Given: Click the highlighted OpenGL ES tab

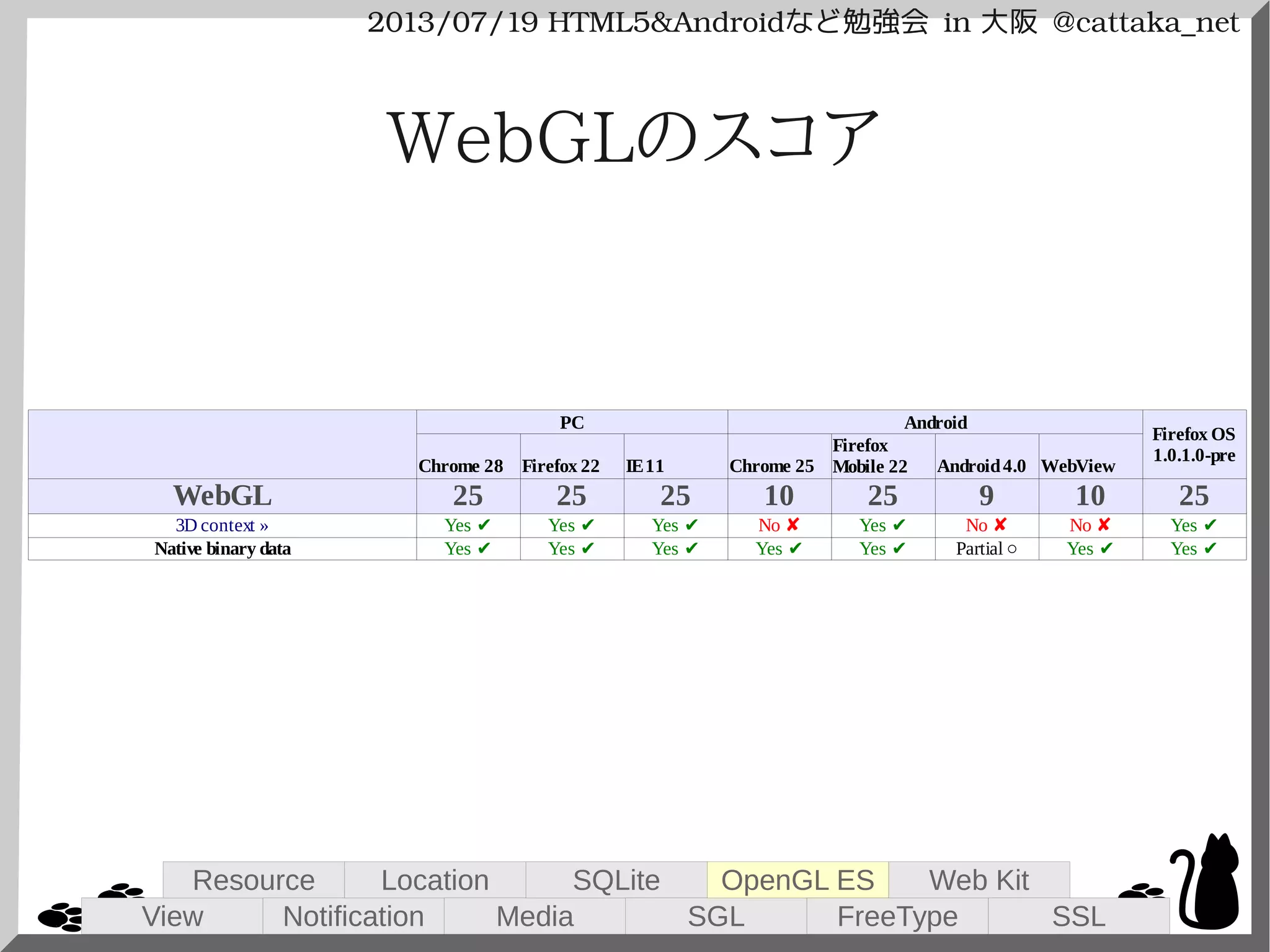Looking at the screenshot, I should click(x=798, y=880).
